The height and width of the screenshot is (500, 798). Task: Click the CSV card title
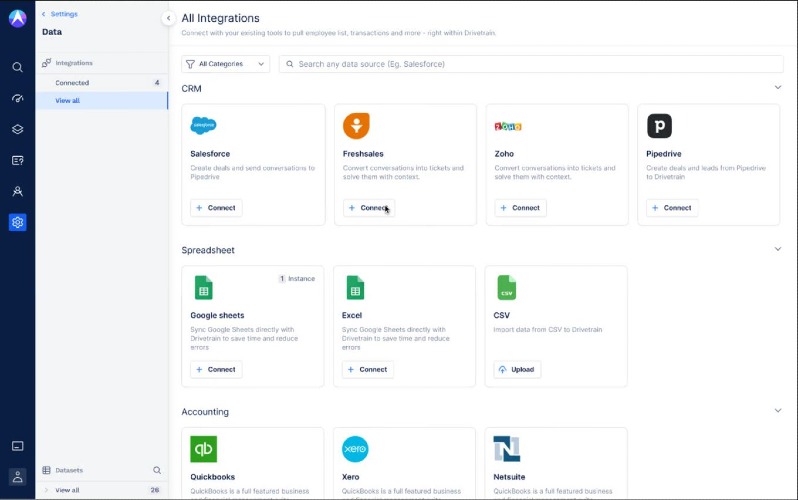click(x=502, y=316)
